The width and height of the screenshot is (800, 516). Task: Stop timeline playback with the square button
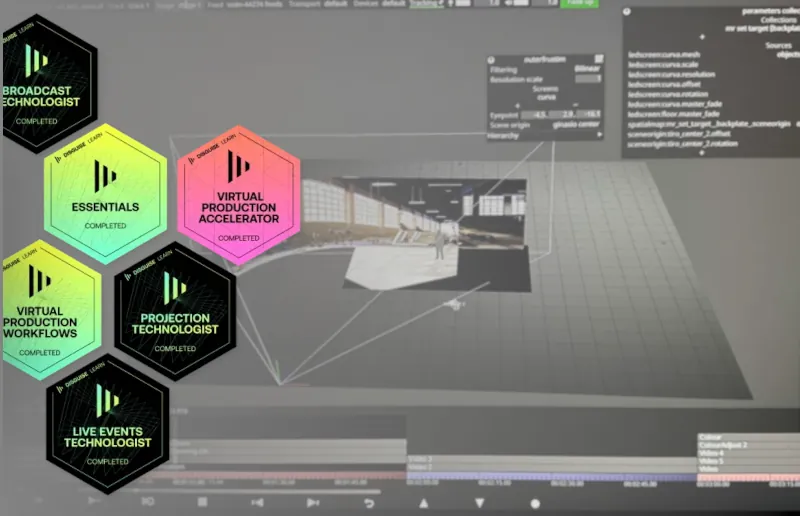pyautogui.click(x=203, y=502)
